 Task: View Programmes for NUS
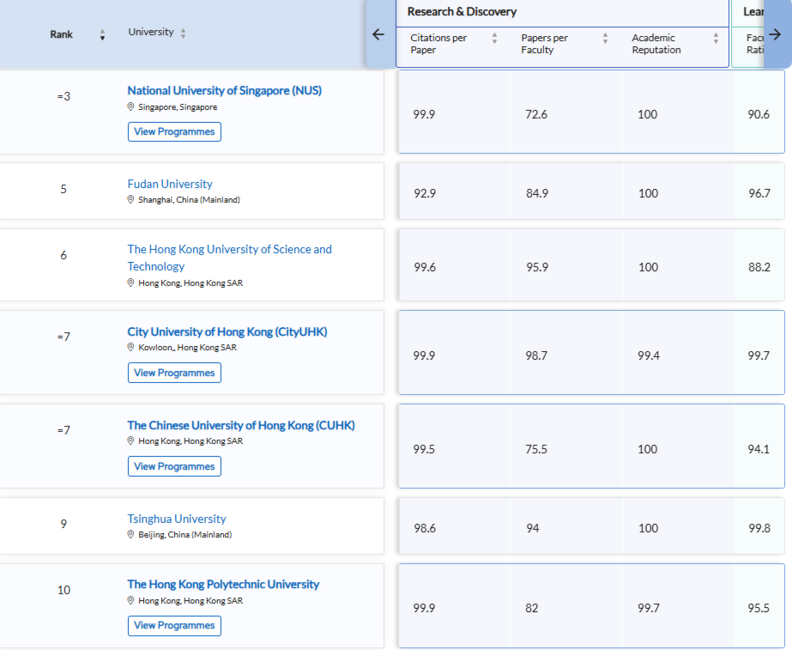(x=174, y=132)
